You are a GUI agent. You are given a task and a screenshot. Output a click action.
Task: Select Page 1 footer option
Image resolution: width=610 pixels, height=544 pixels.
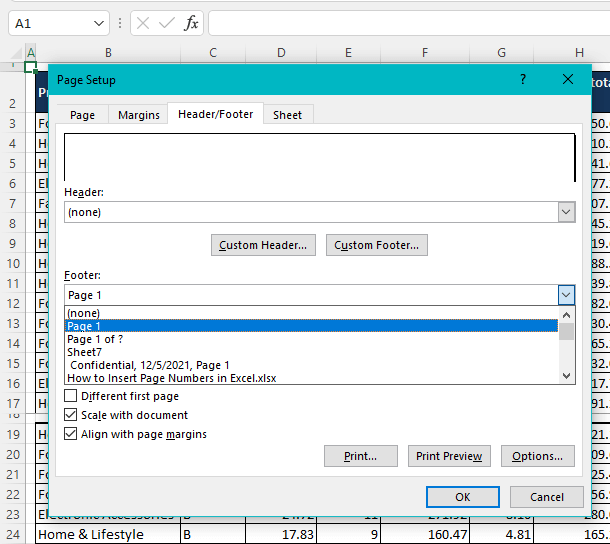point(311,326)
